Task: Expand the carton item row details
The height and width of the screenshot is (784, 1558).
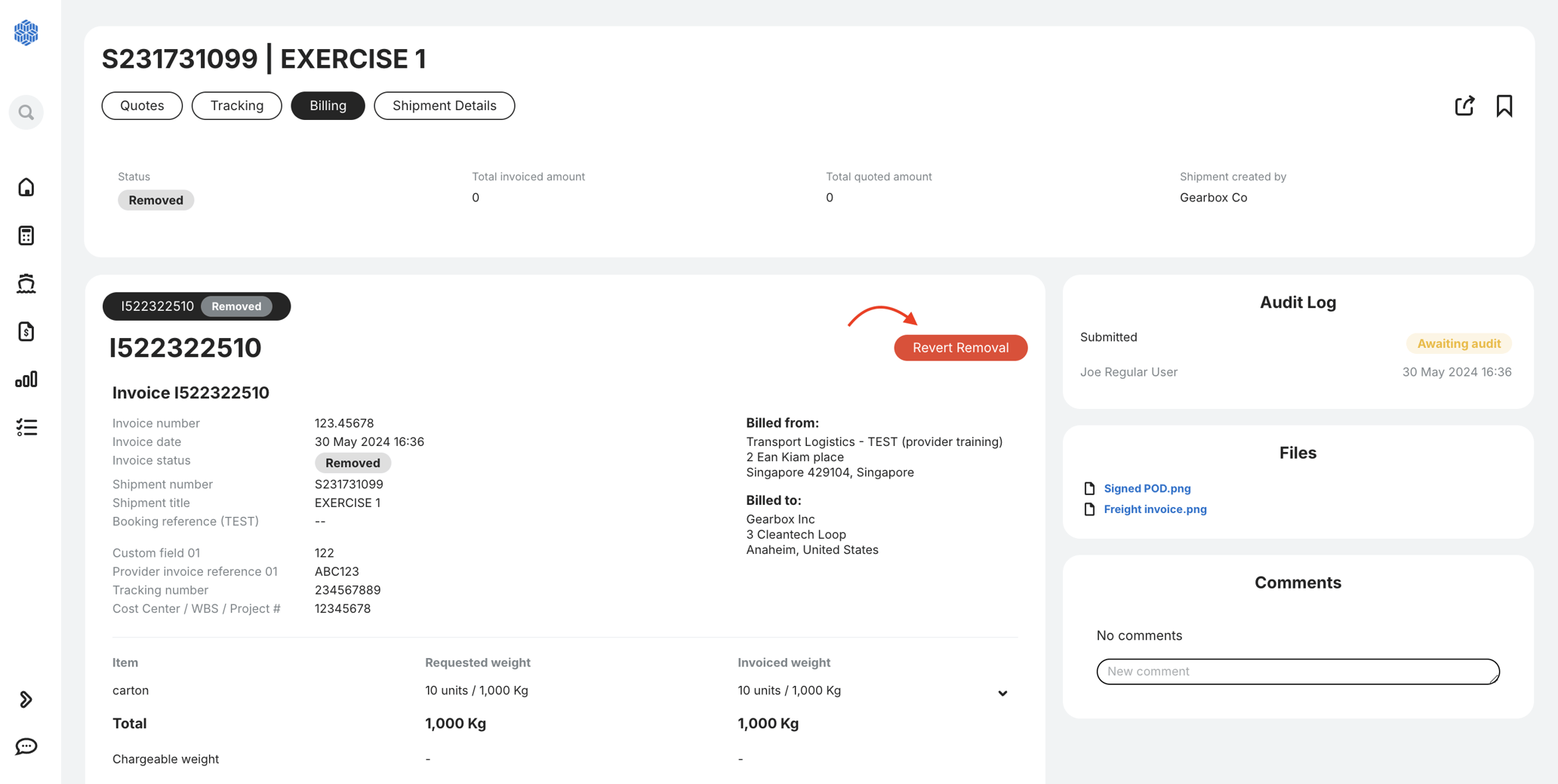Action: (1002, 693)
